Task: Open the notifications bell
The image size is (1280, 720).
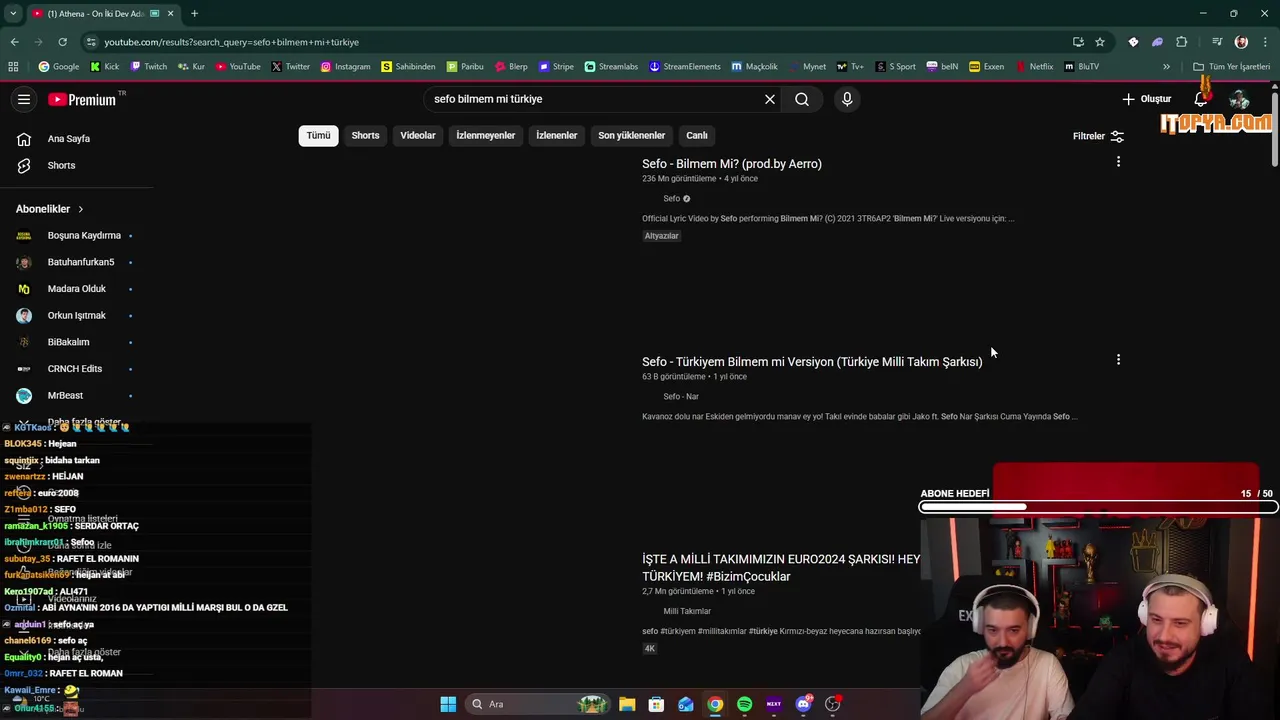Action: (1201, 99)
